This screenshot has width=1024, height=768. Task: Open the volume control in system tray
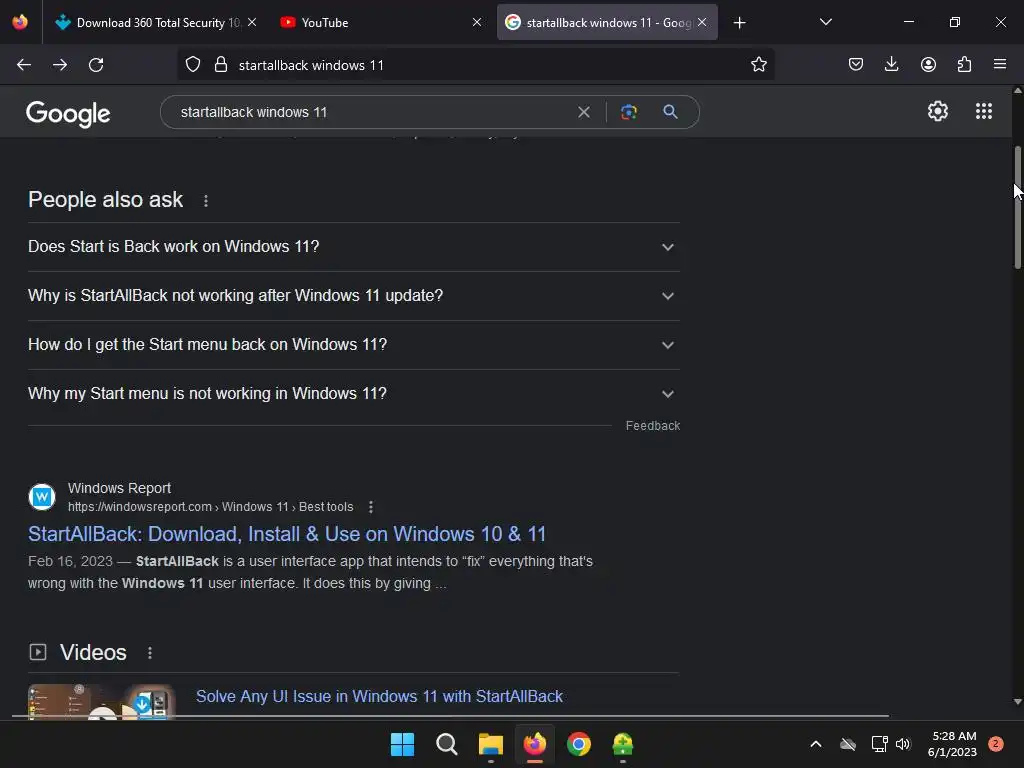903,744
